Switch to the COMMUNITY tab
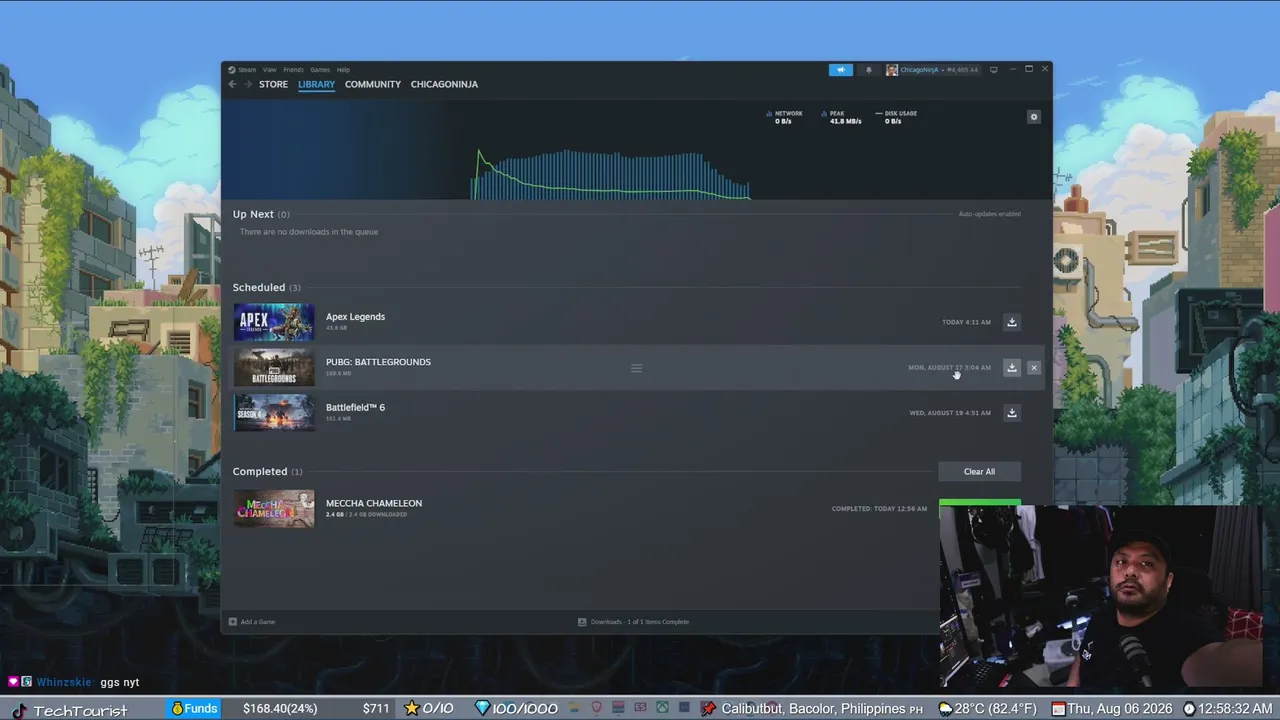 (x=373, y=84)
